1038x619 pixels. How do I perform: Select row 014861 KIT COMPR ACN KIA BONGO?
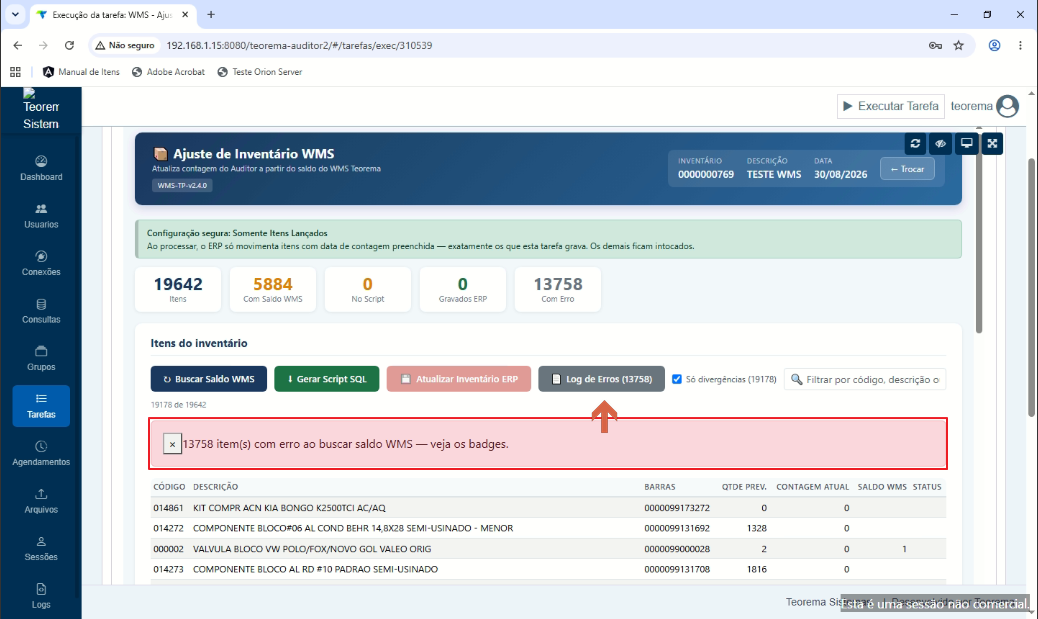coord(548,508)
